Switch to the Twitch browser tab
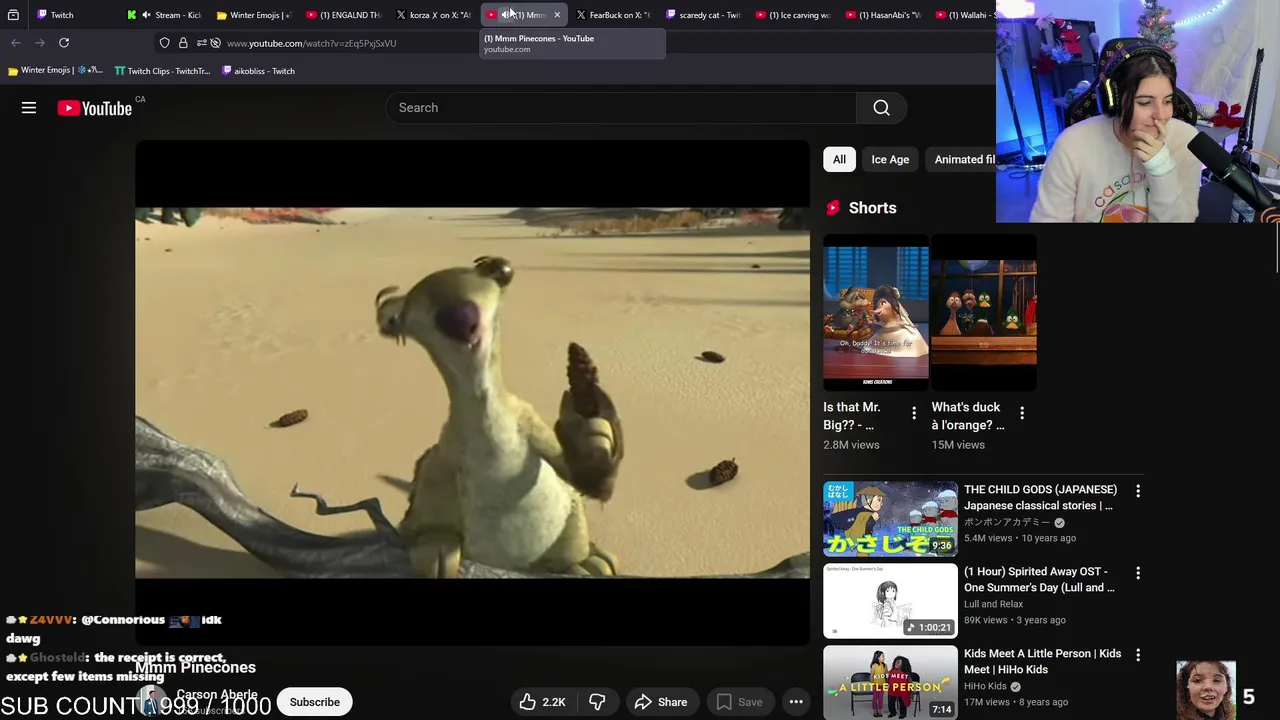The height and width of the screenshot is (720, 1280). coord(62,15)
